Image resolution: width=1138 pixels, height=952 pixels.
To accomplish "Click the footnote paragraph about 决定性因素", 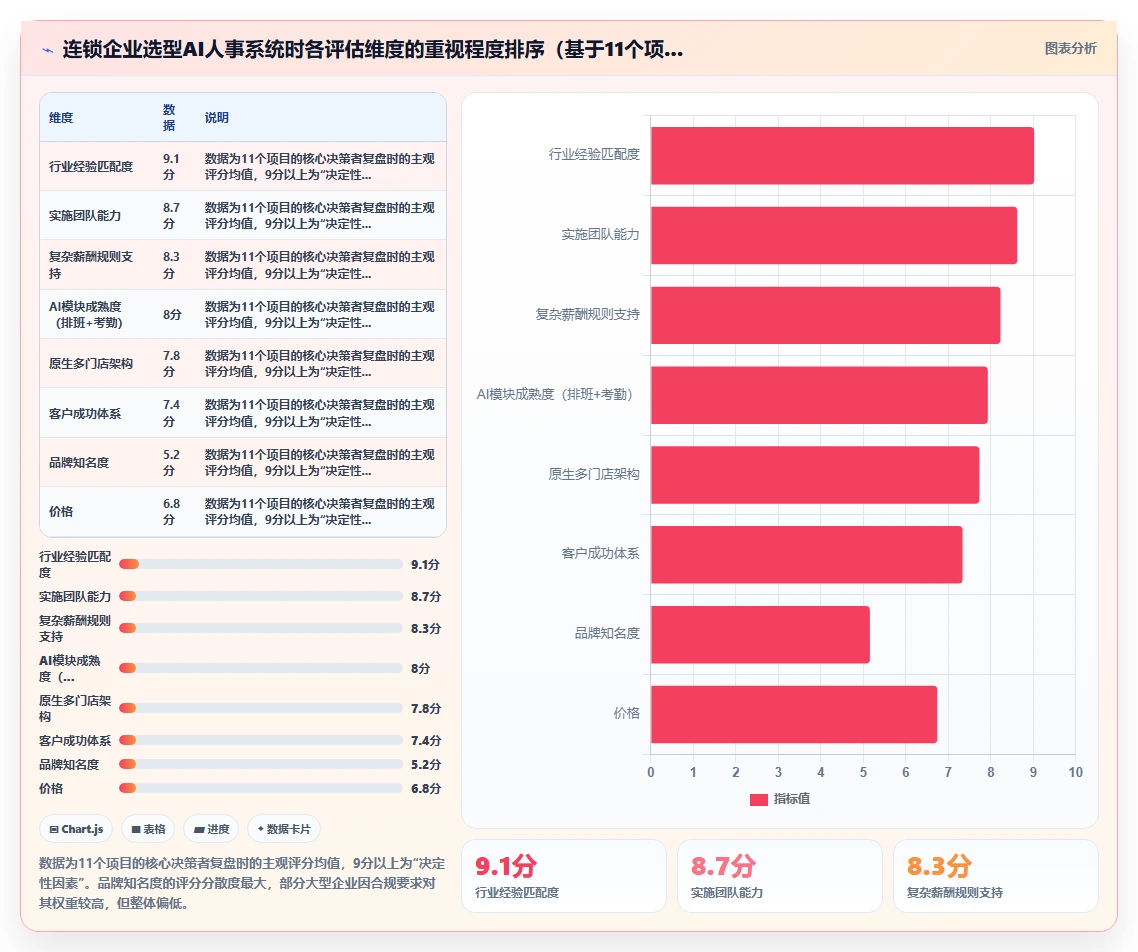I will 242,883.
